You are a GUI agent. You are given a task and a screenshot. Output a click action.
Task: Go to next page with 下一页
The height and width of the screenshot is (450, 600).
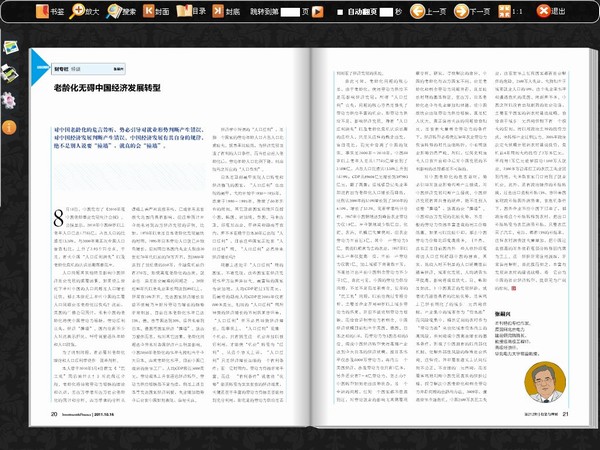click(x=472, y=11)
